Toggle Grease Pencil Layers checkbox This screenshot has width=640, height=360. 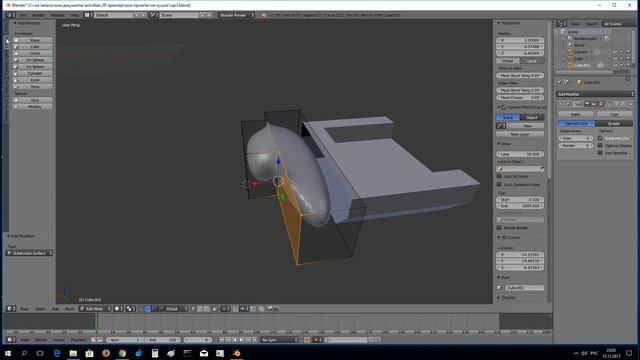503,107
